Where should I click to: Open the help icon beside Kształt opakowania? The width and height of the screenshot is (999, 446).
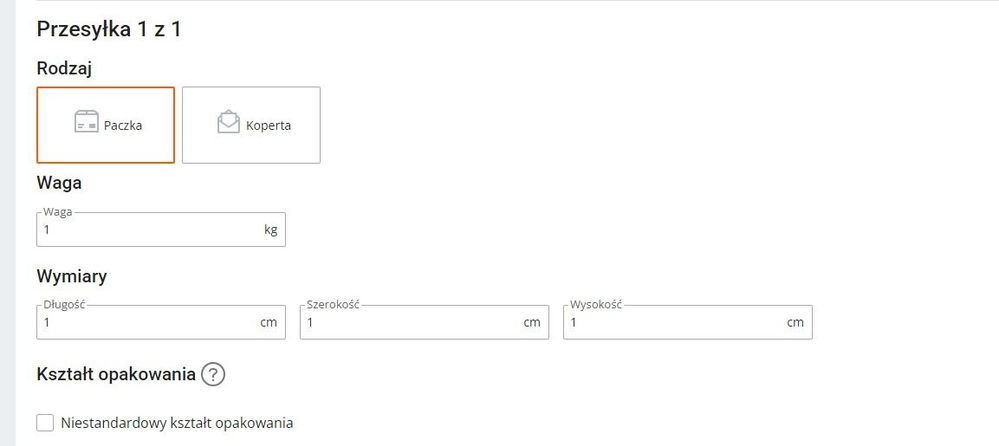click(213, 375)
